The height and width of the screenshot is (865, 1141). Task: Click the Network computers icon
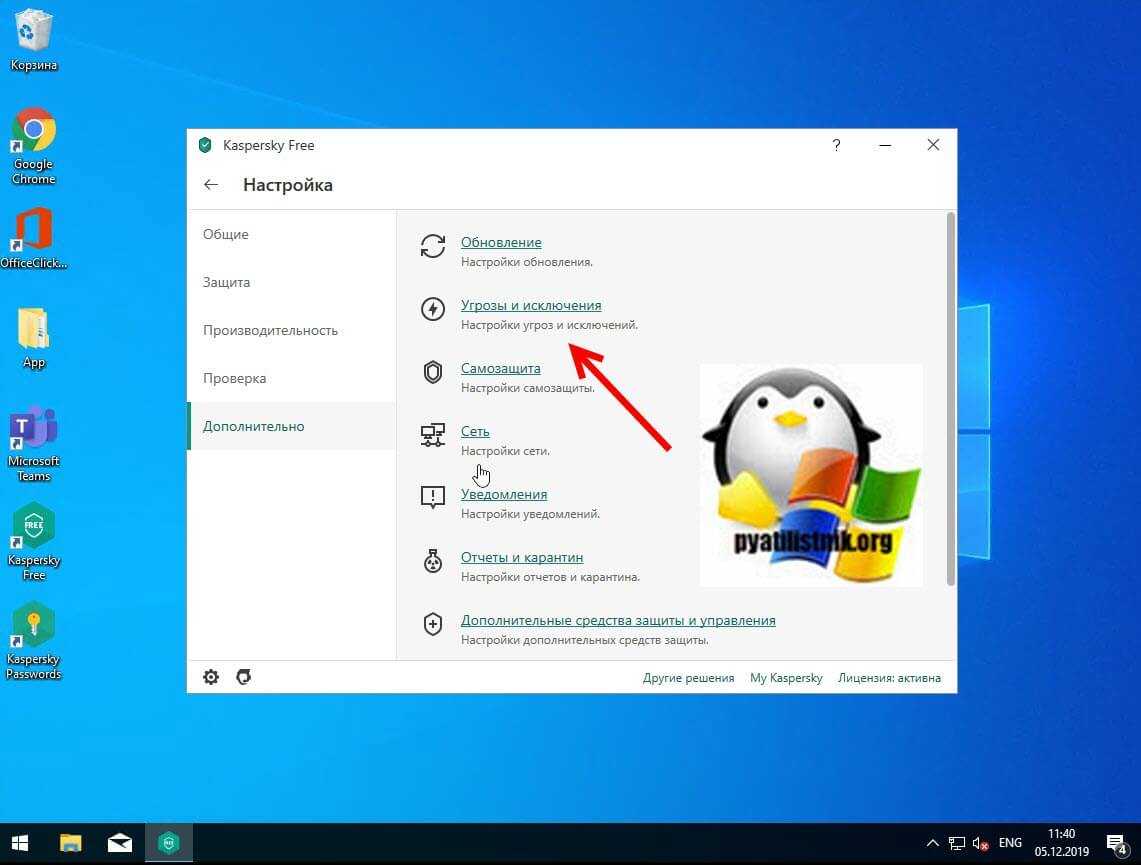432,435
